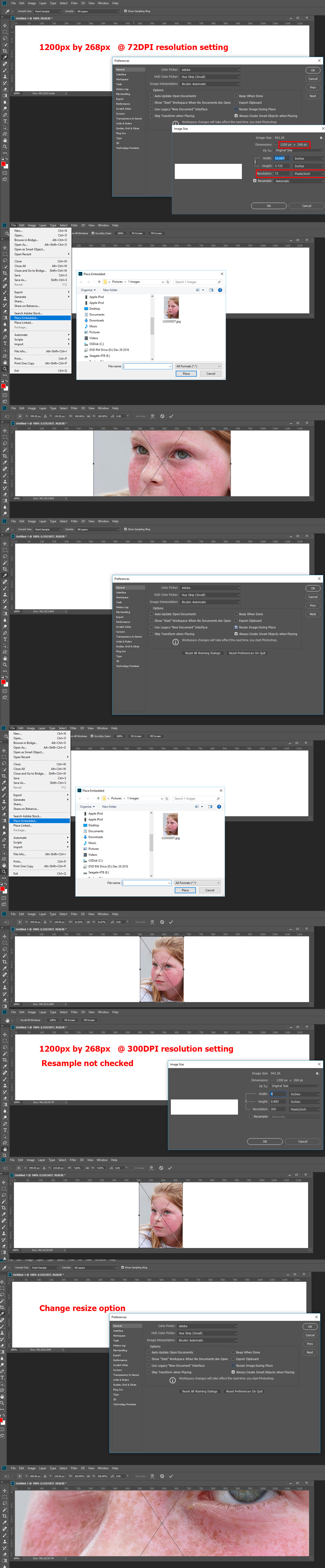Click Next button in topmost Preferences dialog
The image size is (325, 1568).
click(x=313, y=96)
